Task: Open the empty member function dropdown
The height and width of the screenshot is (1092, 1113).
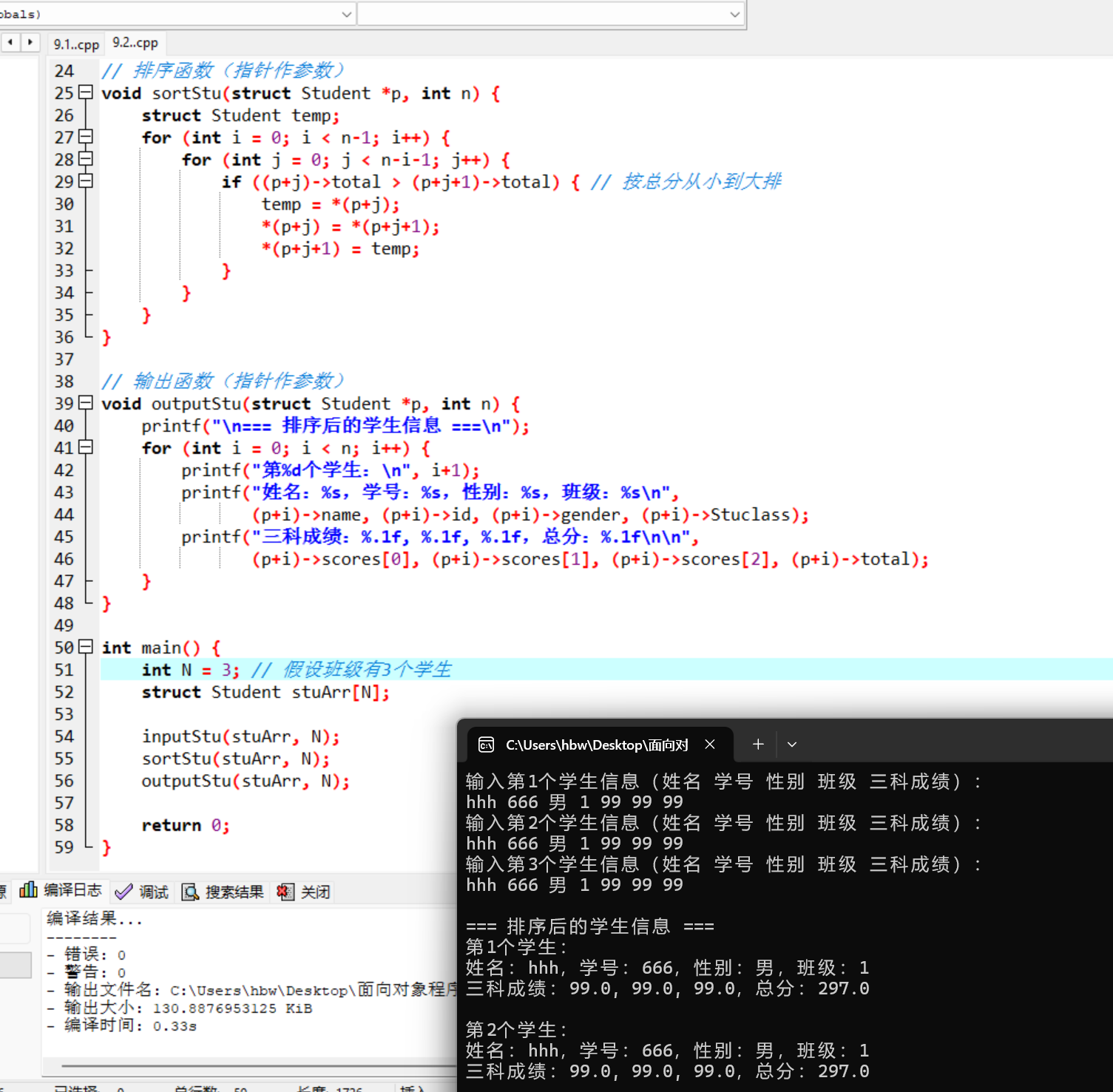Action: tap(734, 14)
